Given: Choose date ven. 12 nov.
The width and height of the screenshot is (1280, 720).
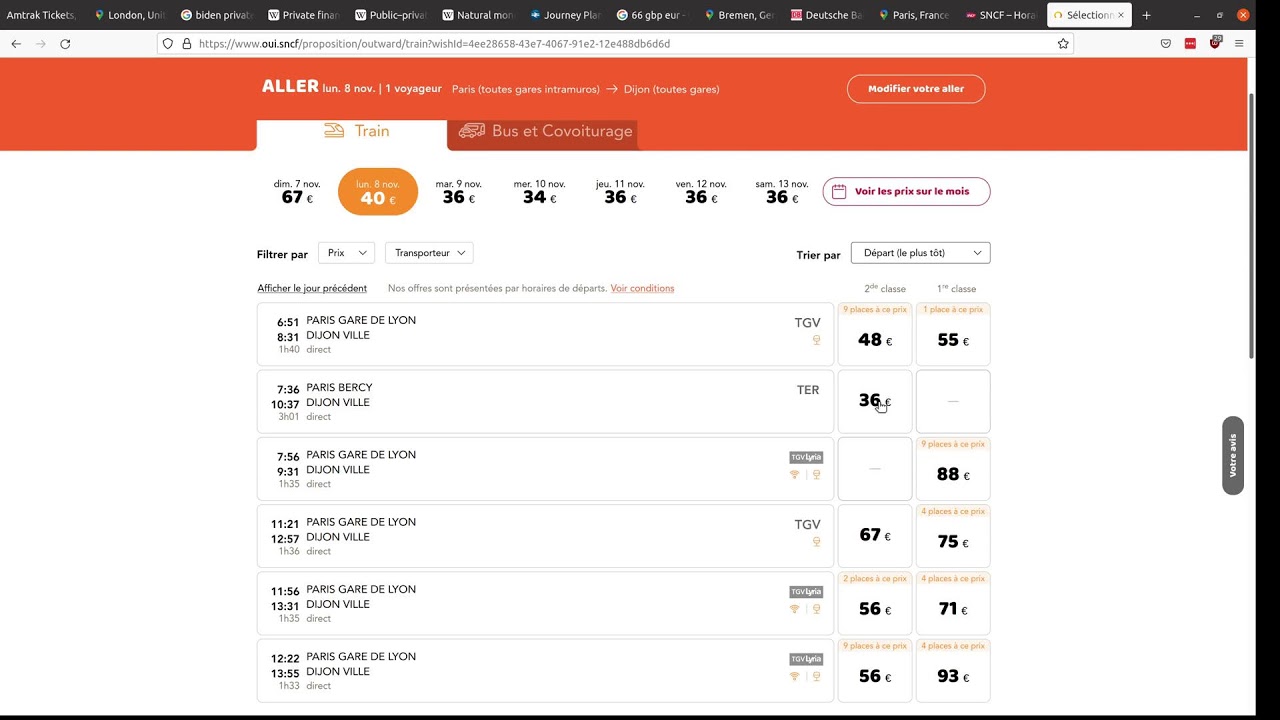Looking at the screenshot, I should [701, 192].
